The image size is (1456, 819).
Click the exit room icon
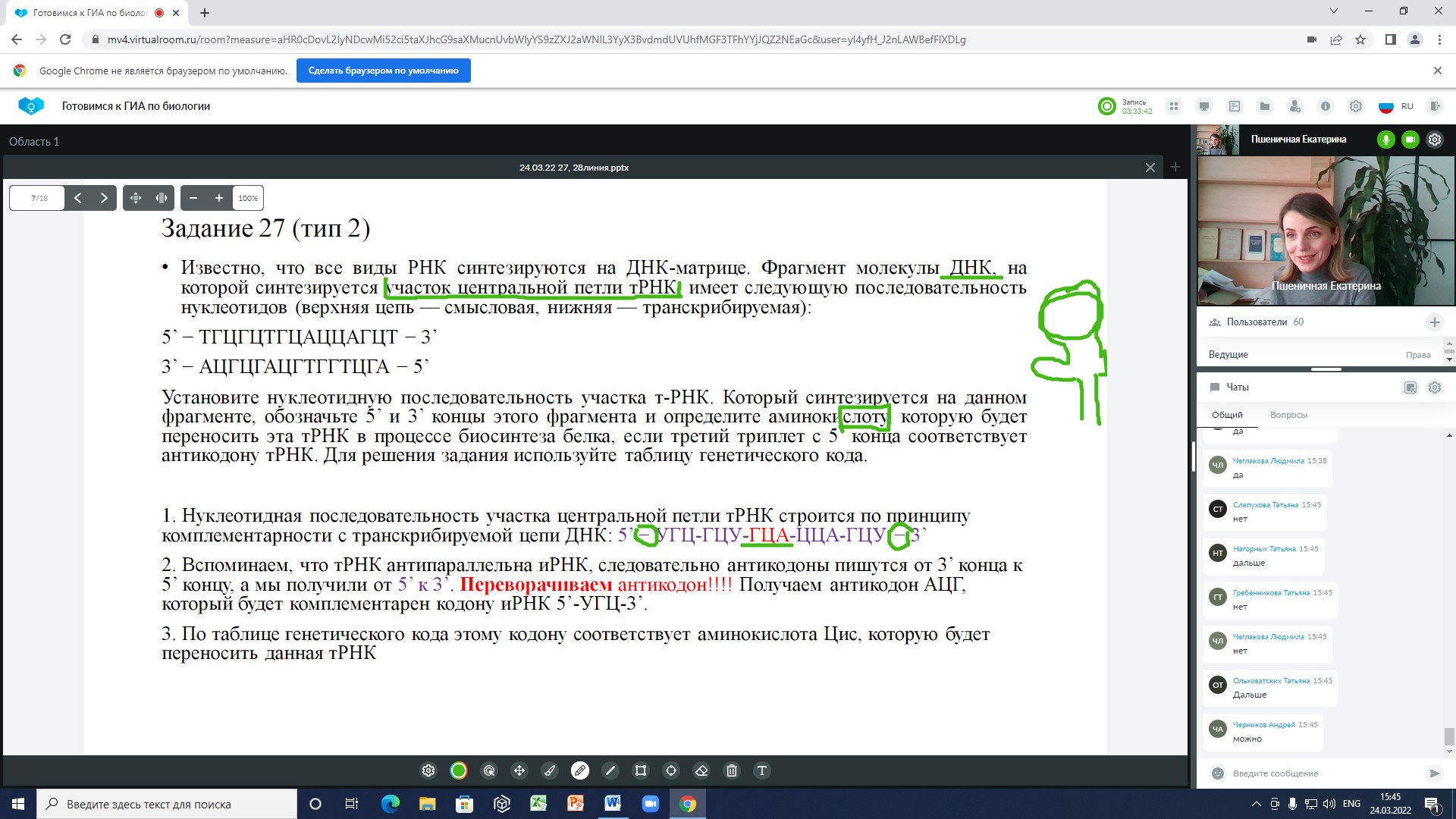[x=1434, y=106]
